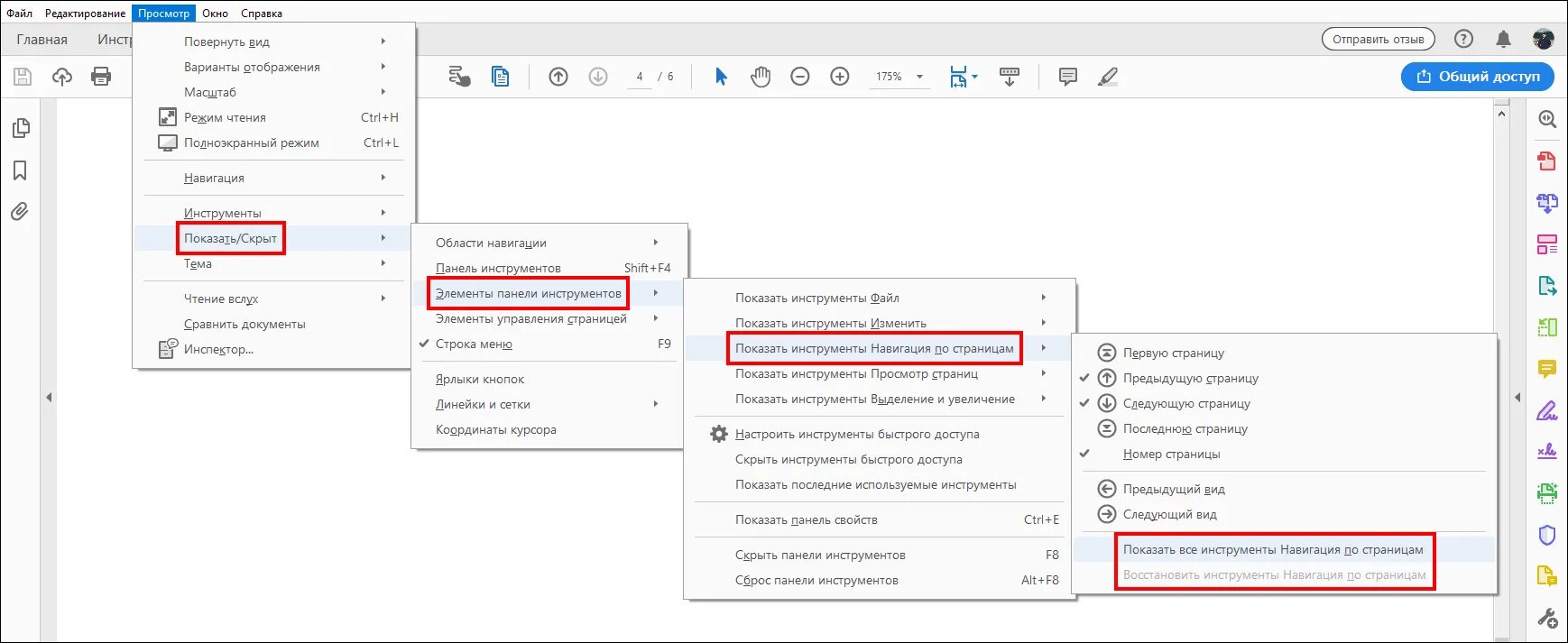This screenshot has height=643, width=1568.
Task: Click the Отправить отзыв button
Action: [x=1378, y=39]
